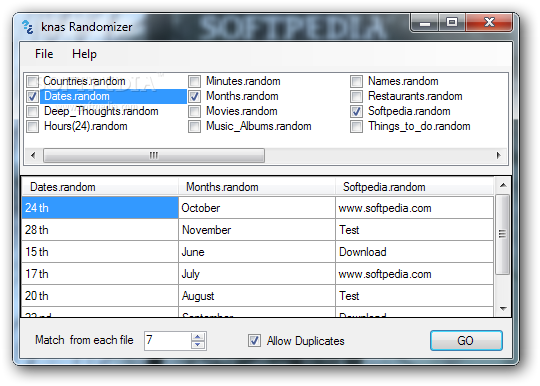Select the Download cell in the June row
The image size is (540, 386).
(415, 252)
